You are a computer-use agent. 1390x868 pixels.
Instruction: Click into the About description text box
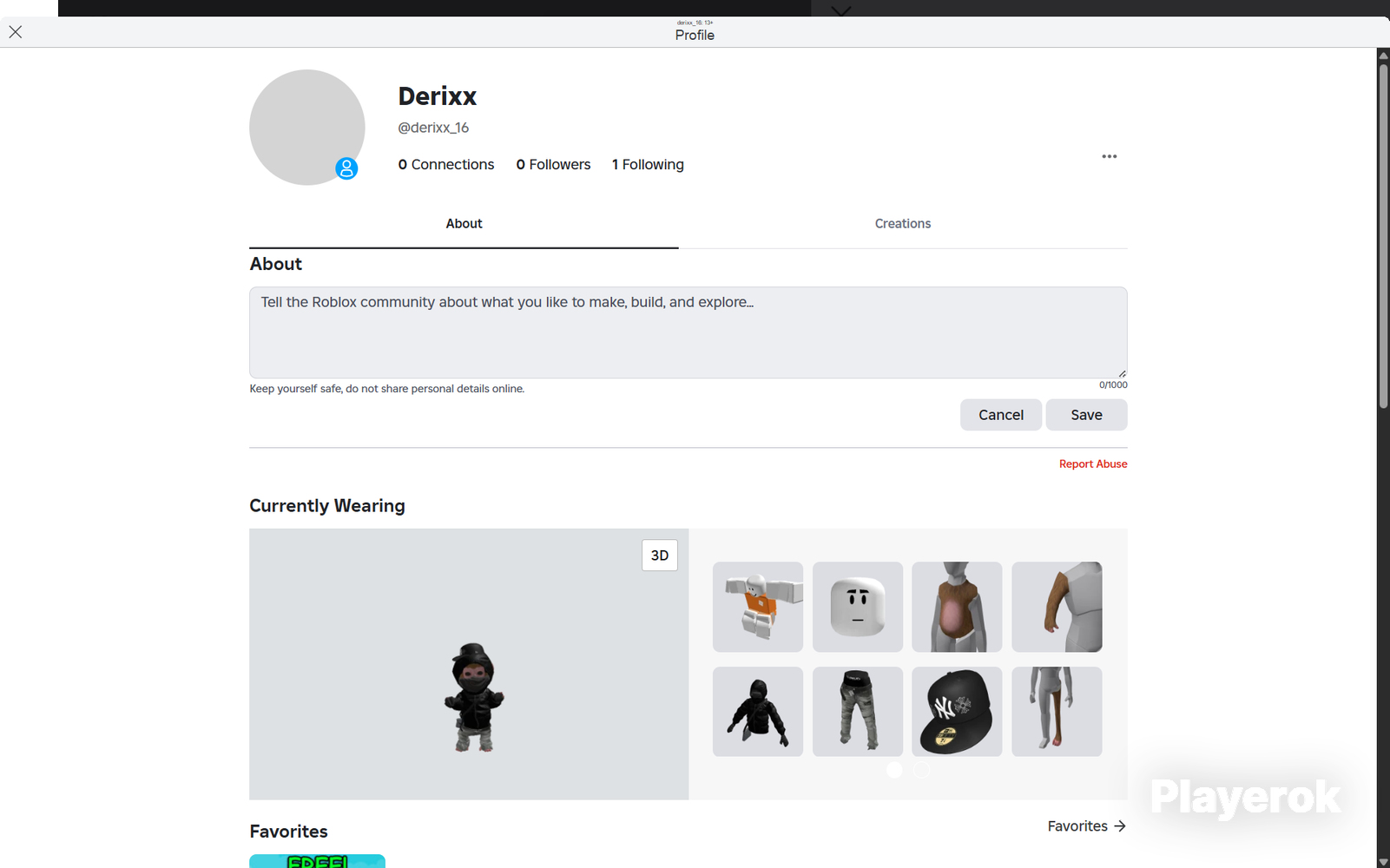coord(688,332)
